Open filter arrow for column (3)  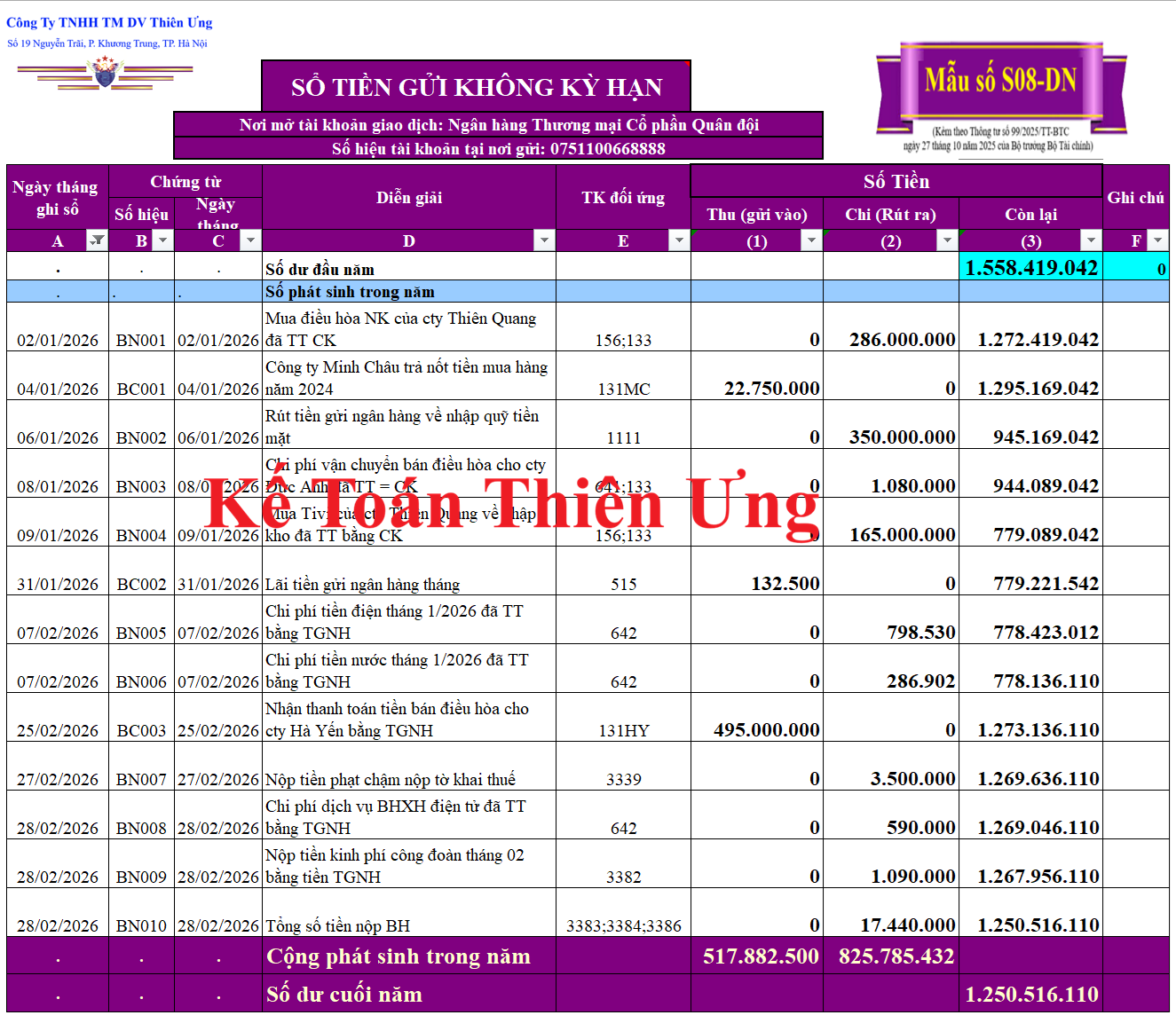[1091, 240]
